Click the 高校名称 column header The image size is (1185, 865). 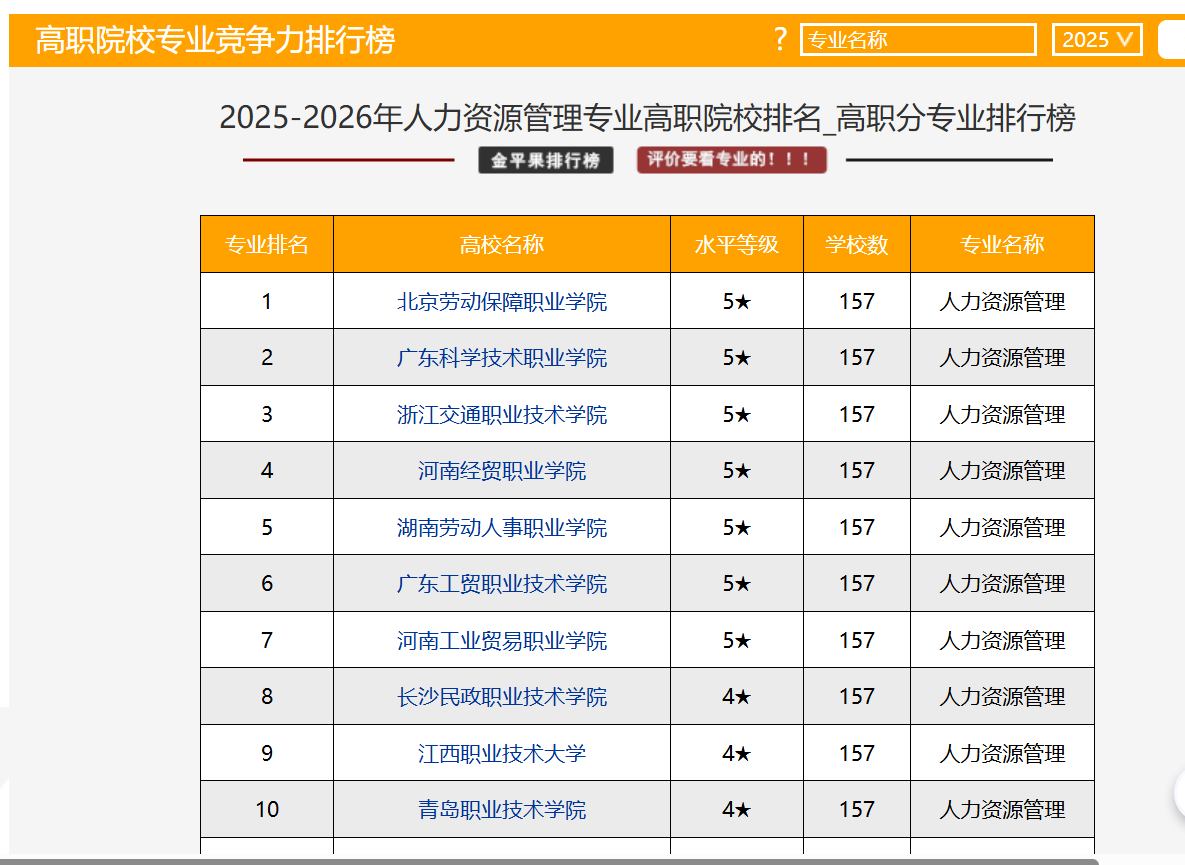(x=502, y=244)
